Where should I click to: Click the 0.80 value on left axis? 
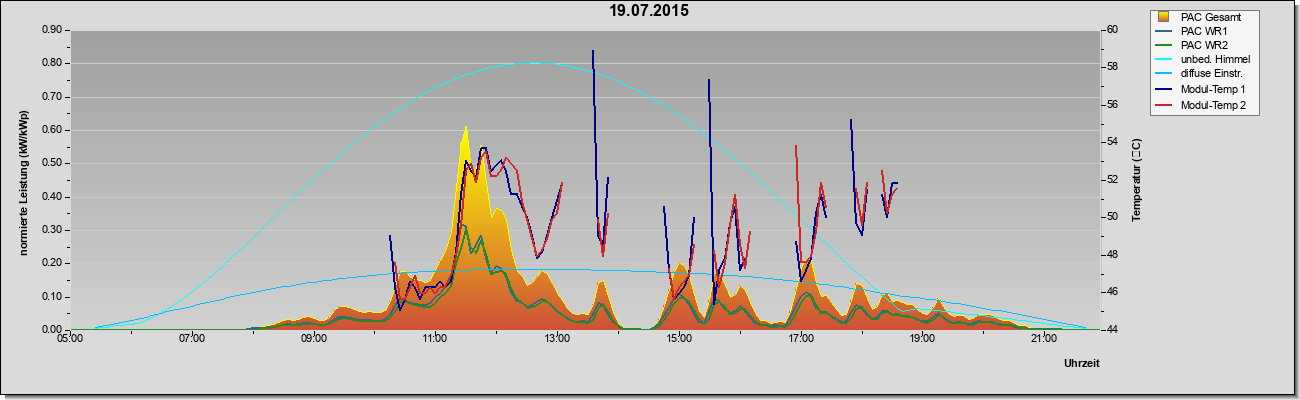51,63
